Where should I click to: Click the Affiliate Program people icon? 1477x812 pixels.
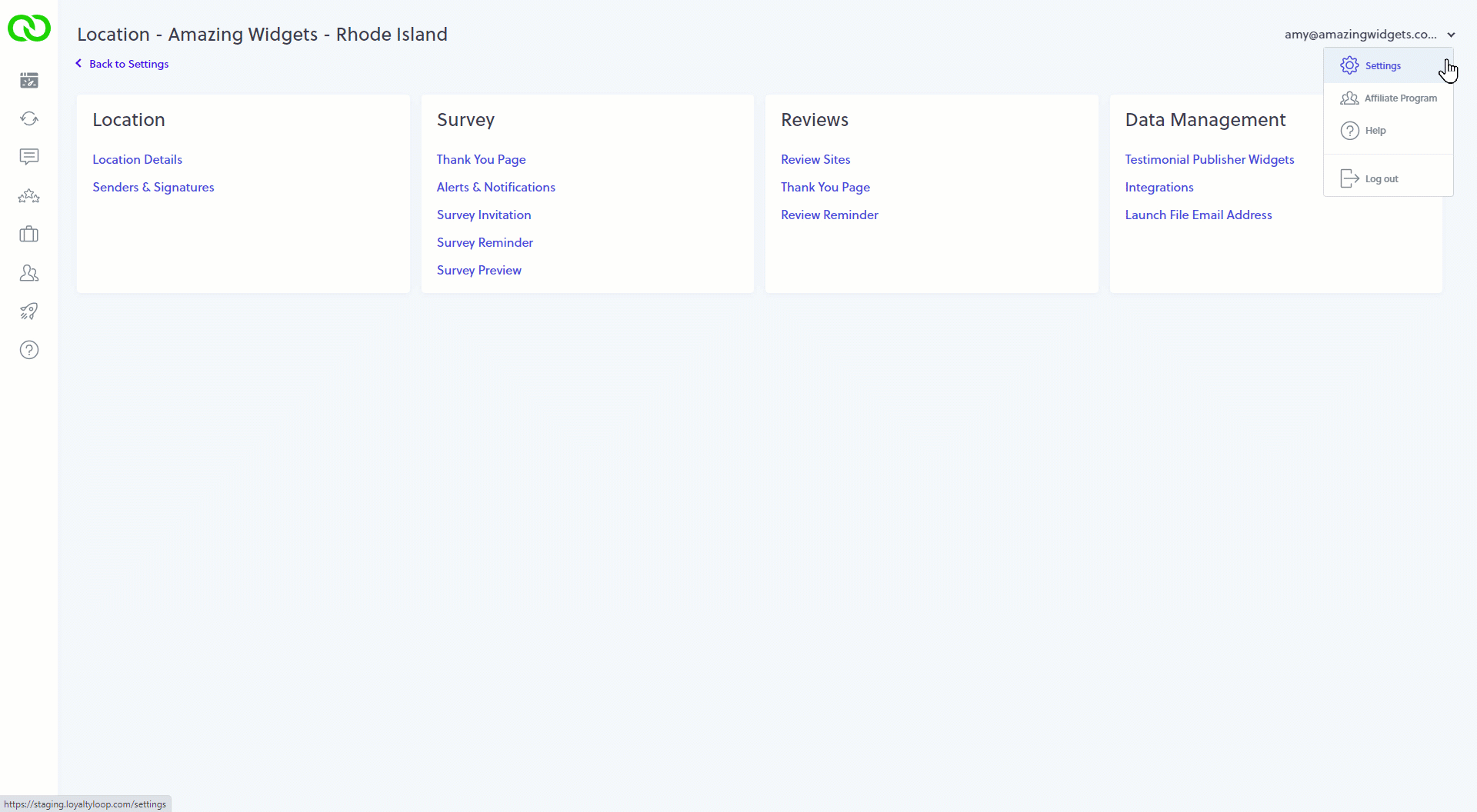pyautogui.click(x=1349, y=98)
